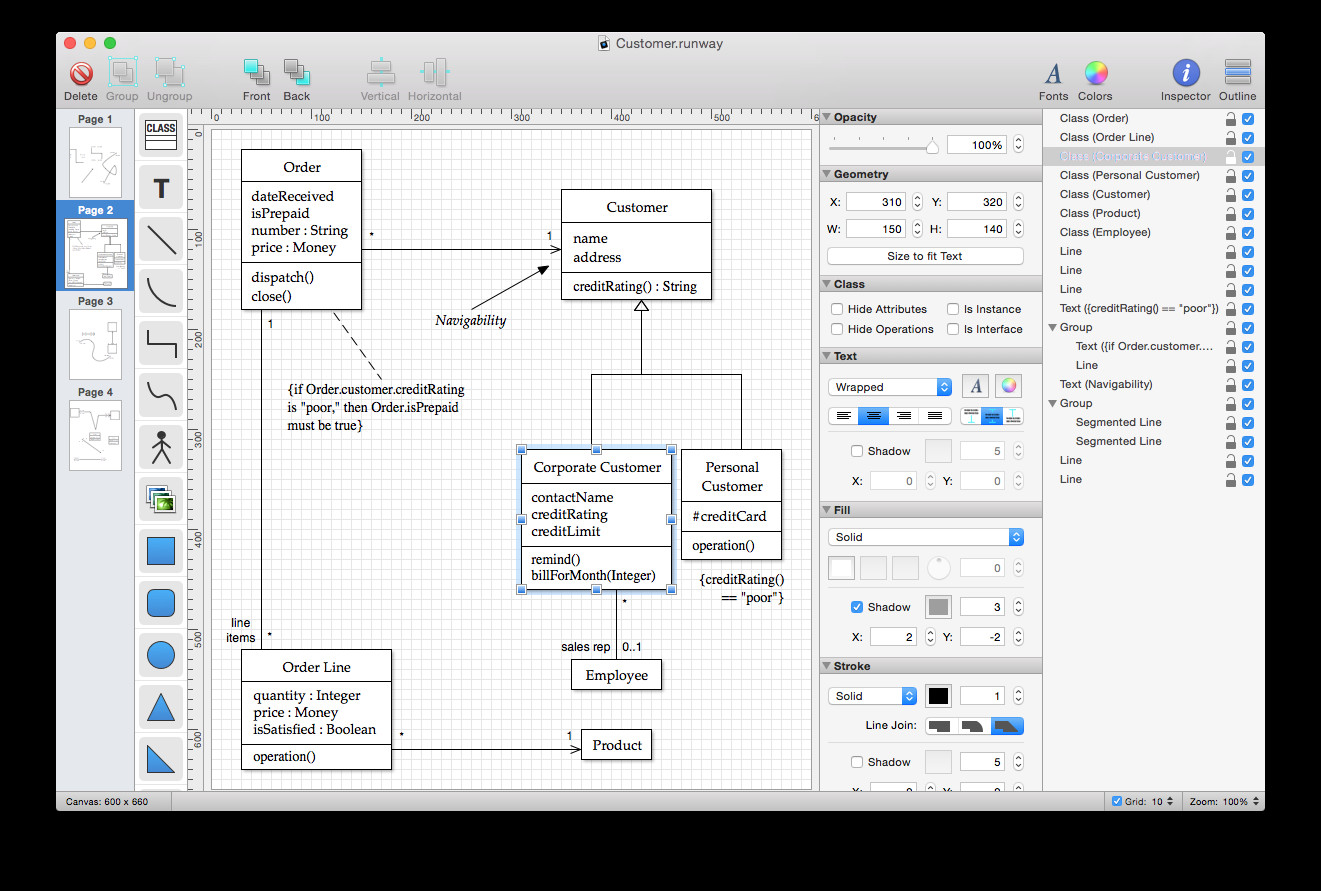Click the text font A button
This screenshot has height=891, width=1321.
click(976, 387)
